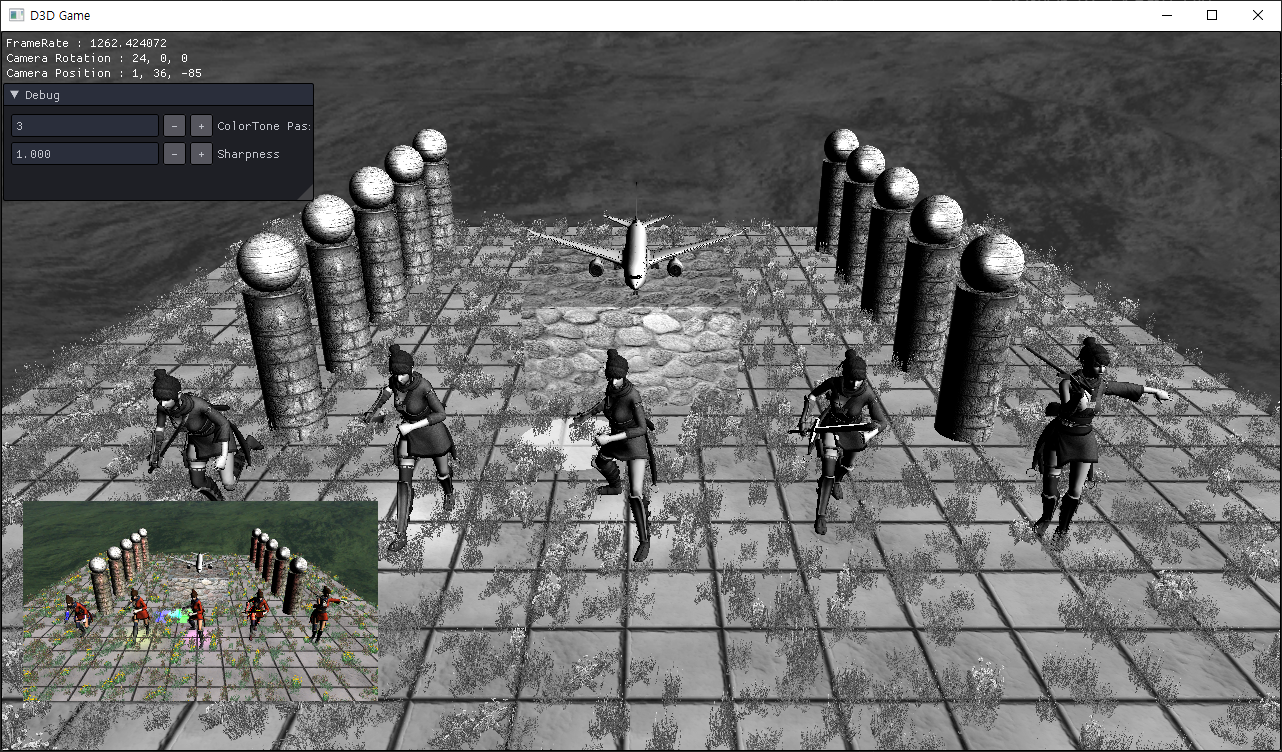Click the ColorTone Pass label
Screen dimensions: 1282x752
pos(264,126)
